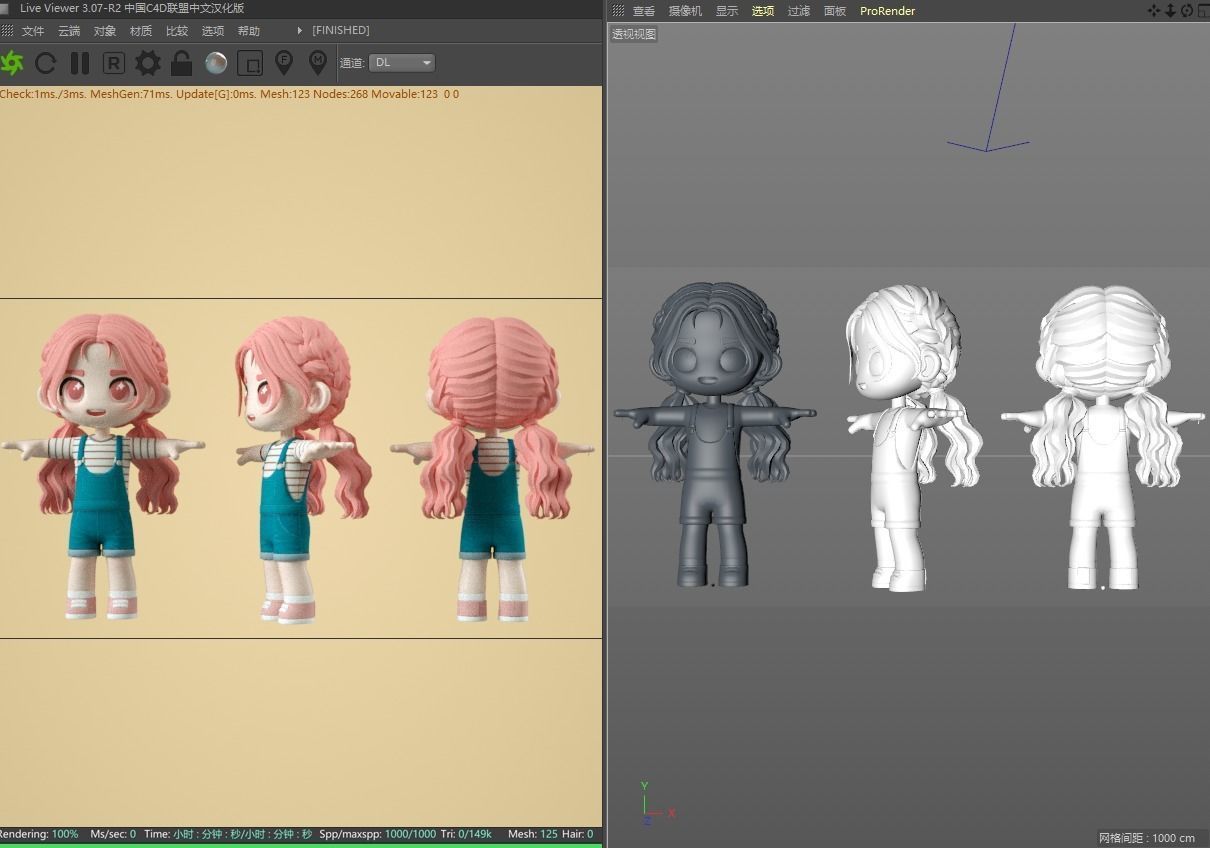Select the white back-view model in viewport
1210x848 pixels.
click(1104, 440)
